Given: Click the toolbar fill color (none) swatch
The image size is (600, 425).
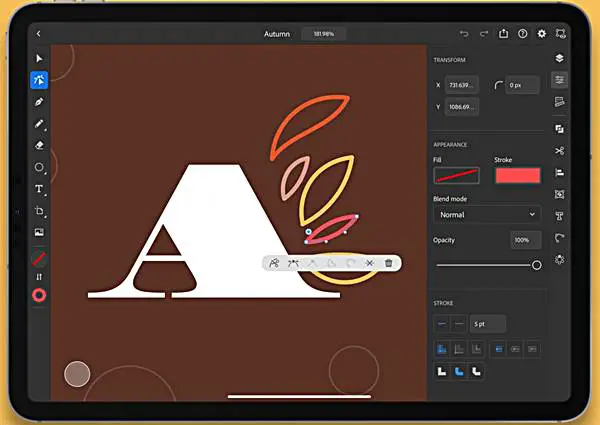Looking at the screenshot, I should [x=39, y=259].
